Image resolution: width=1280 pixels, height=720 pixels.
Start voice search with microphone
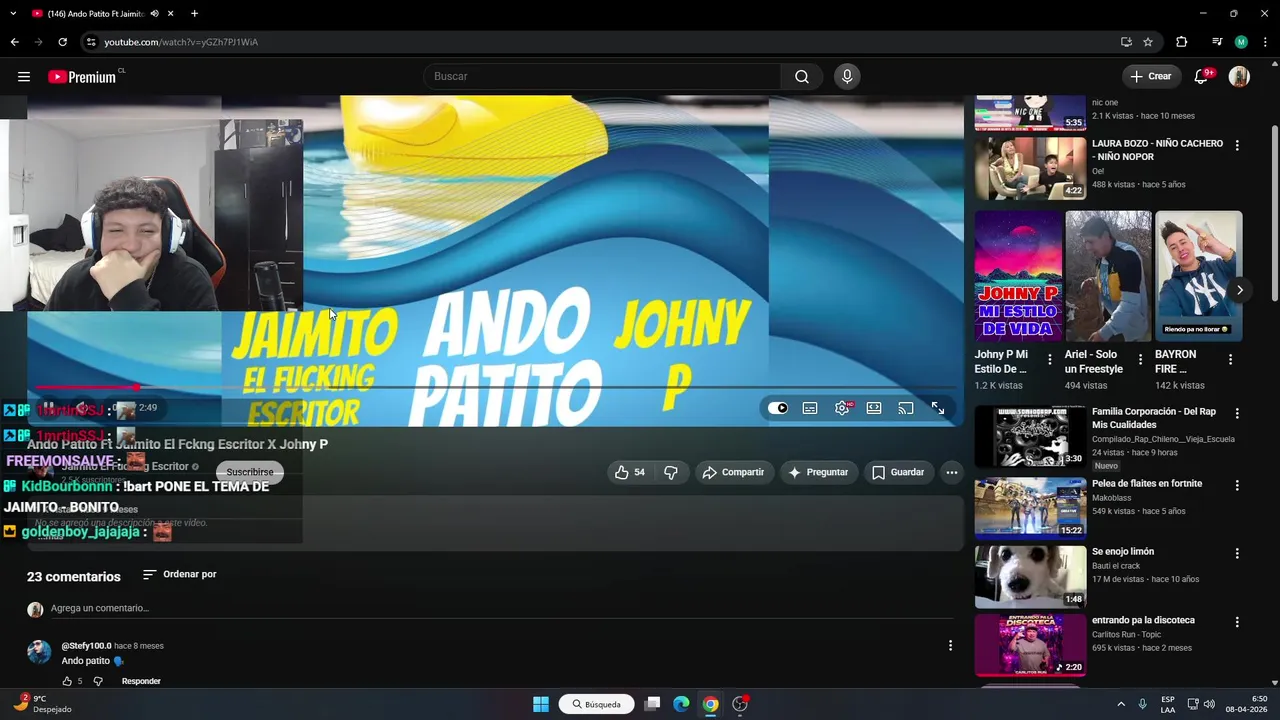(847, 77)
